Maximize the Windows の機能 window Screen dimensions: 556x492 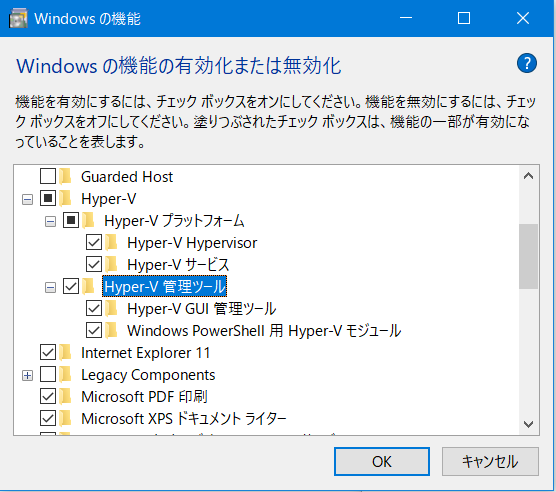(464, 18)
